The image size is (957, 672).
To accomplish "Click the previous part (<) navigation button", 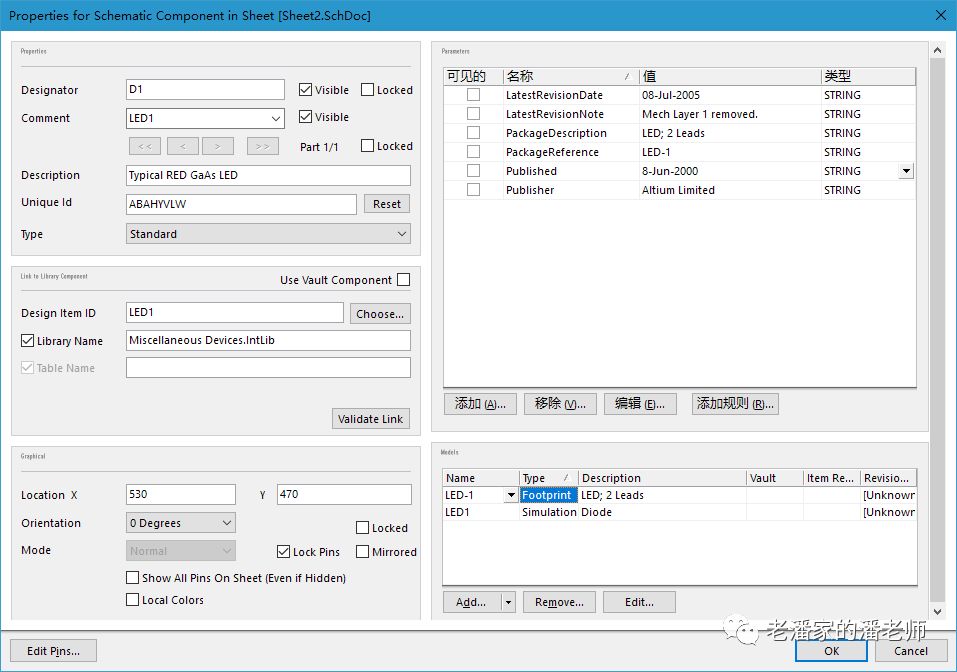I will pos(182,146).
